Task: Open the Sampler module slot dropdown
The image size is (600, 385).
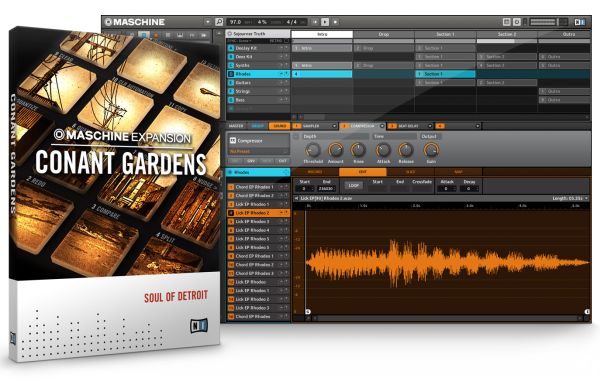Action: pos(334,126)
